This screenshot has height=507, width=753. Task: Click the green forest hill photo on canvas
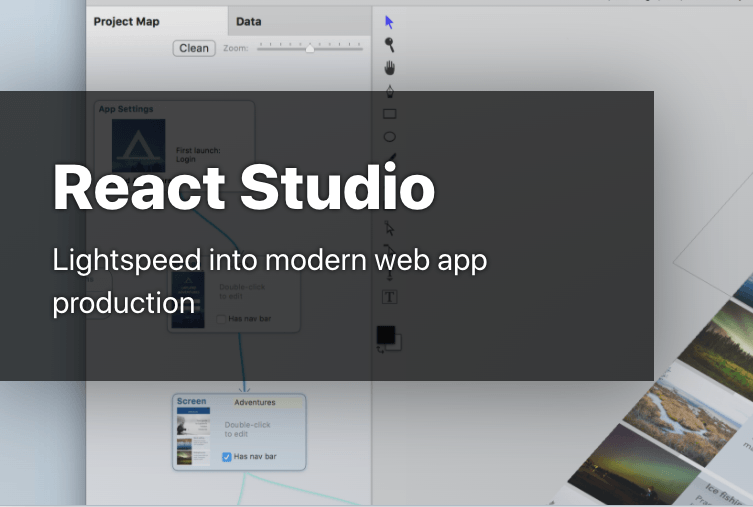[718, 350]
